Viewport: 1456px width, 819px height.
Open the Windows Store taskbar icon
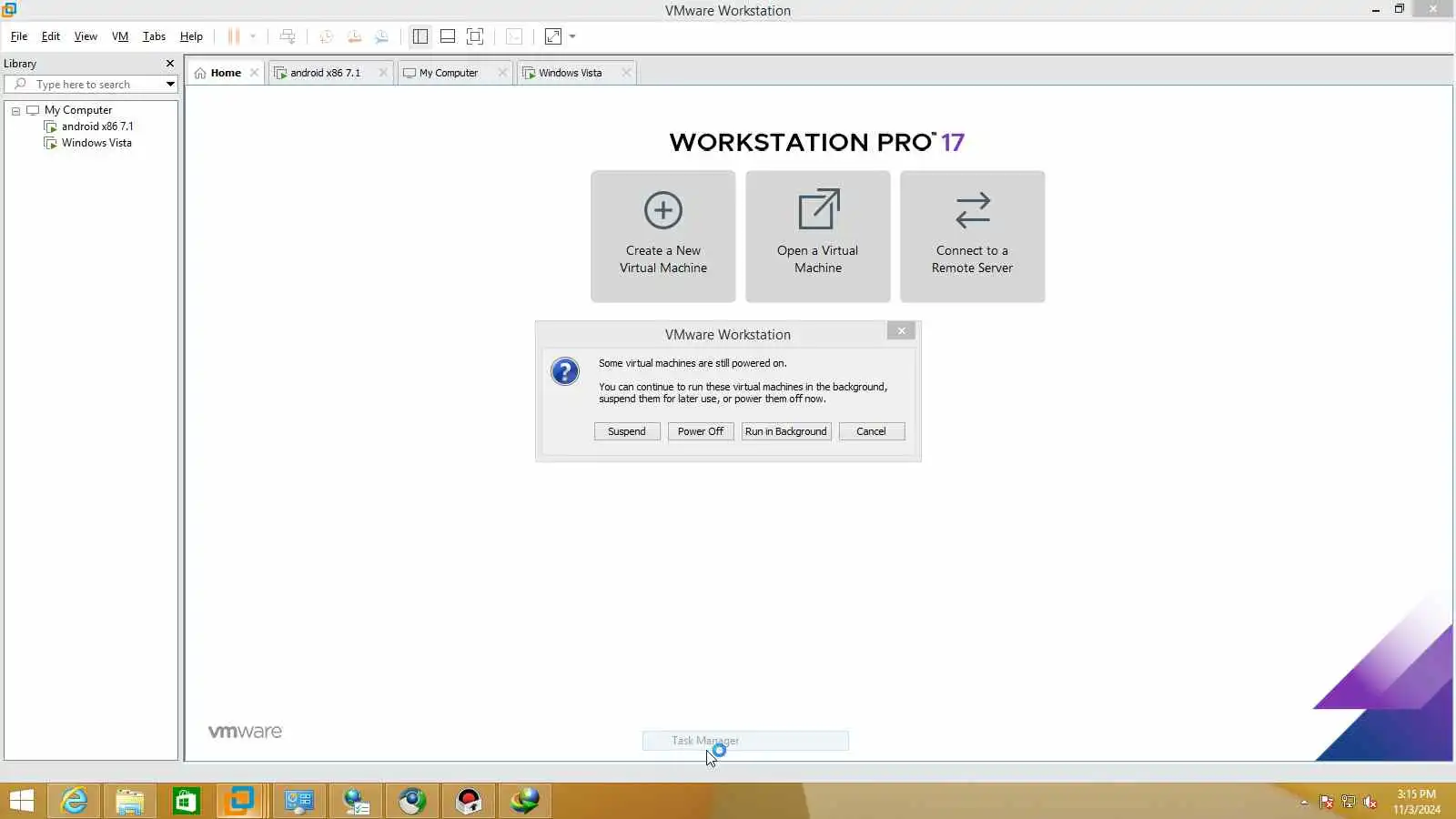(x=186, y=801)
